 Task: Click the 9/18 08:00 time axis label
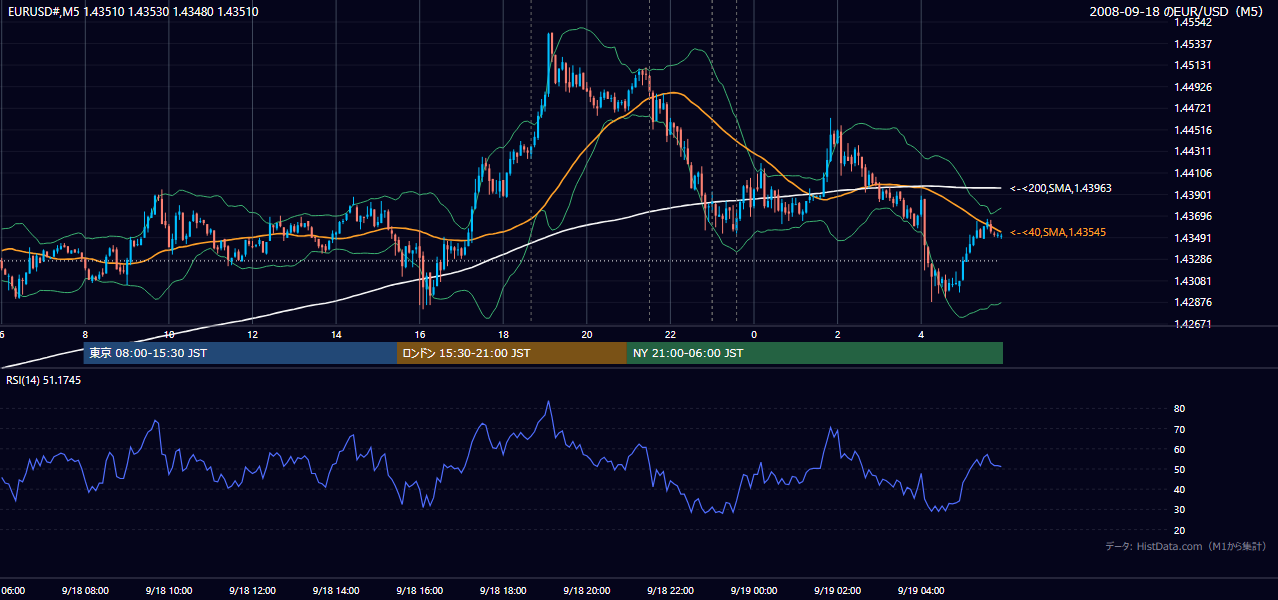click(x=84, y=590)
